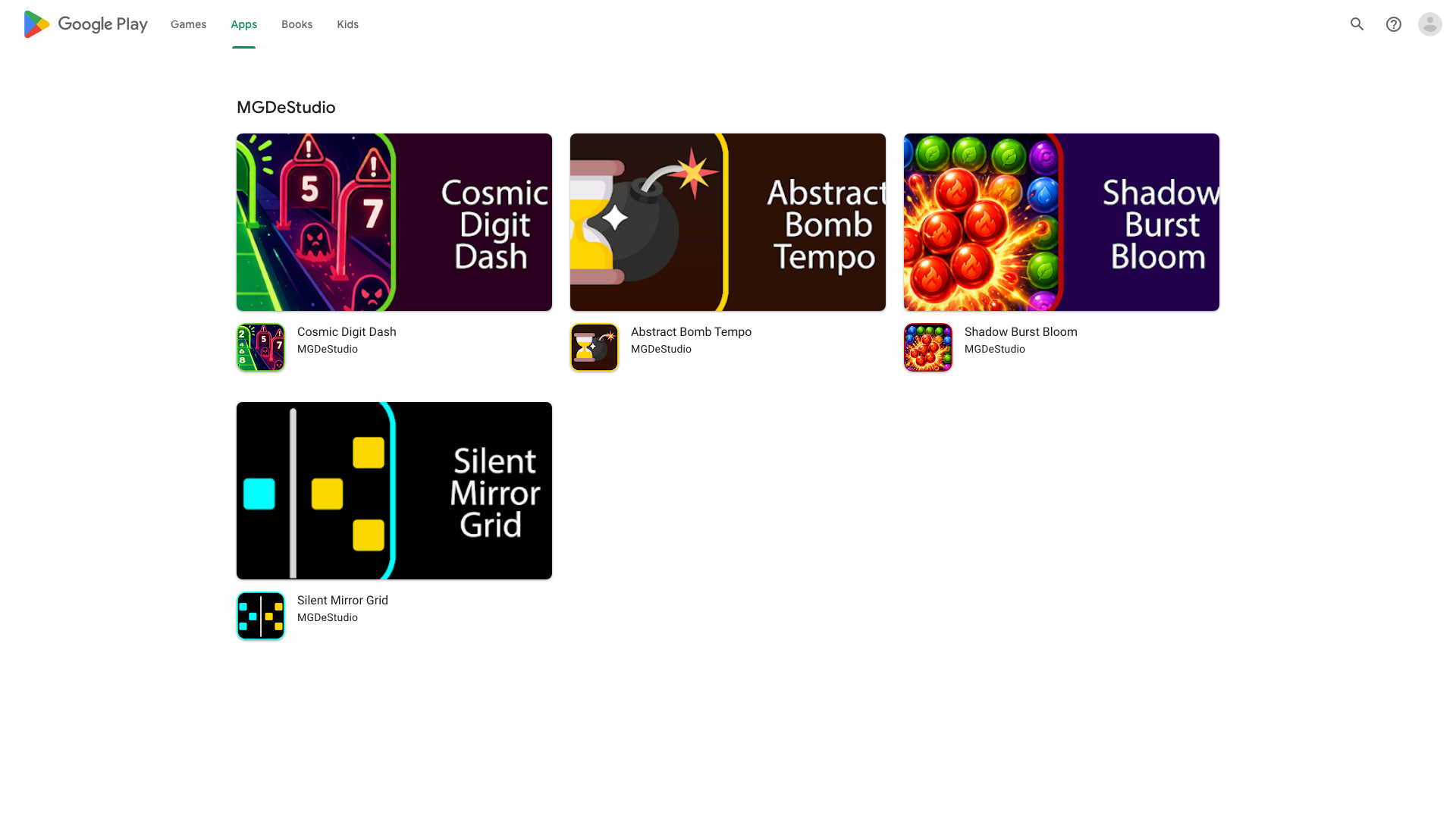The image size is (1456, 819).
Task: Click the MGDeStudio page heading
Action: pyautogui.click(x=286, y=107)
